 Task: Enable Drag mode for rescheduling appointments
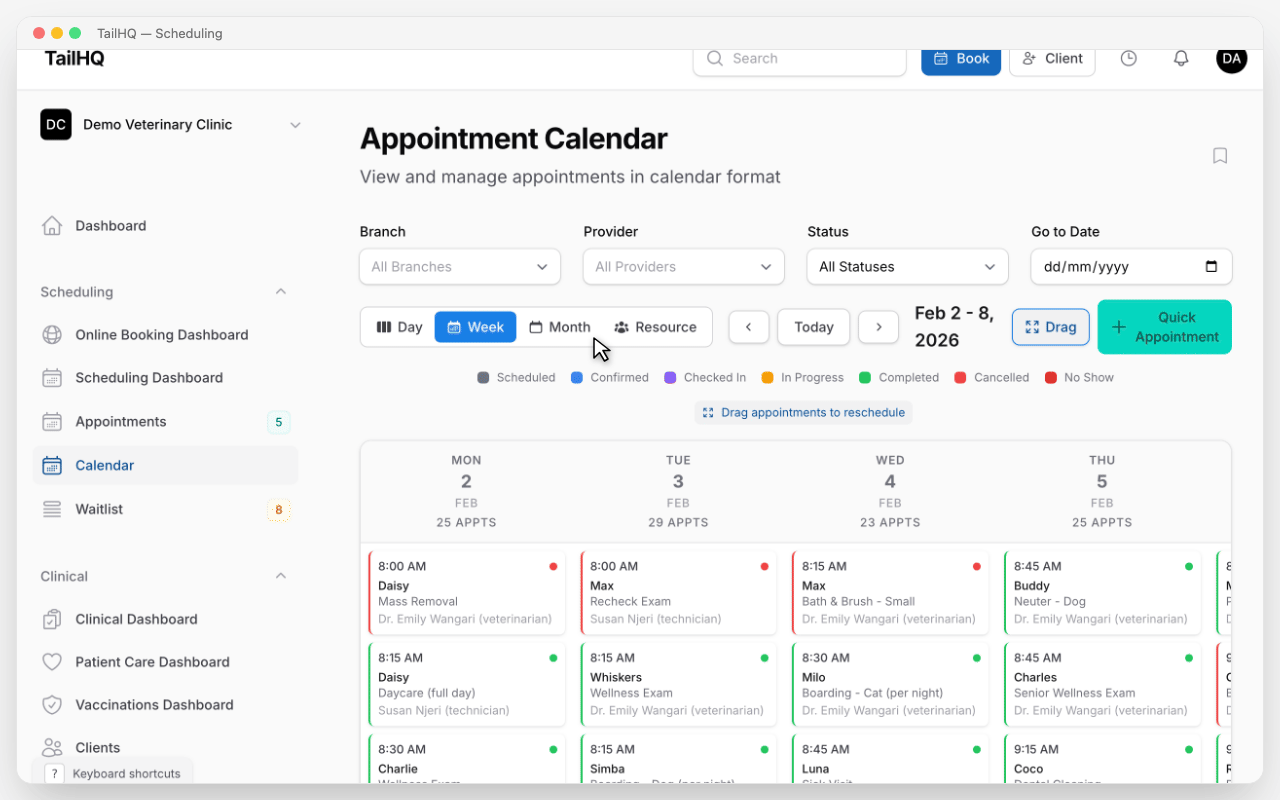1050,327
